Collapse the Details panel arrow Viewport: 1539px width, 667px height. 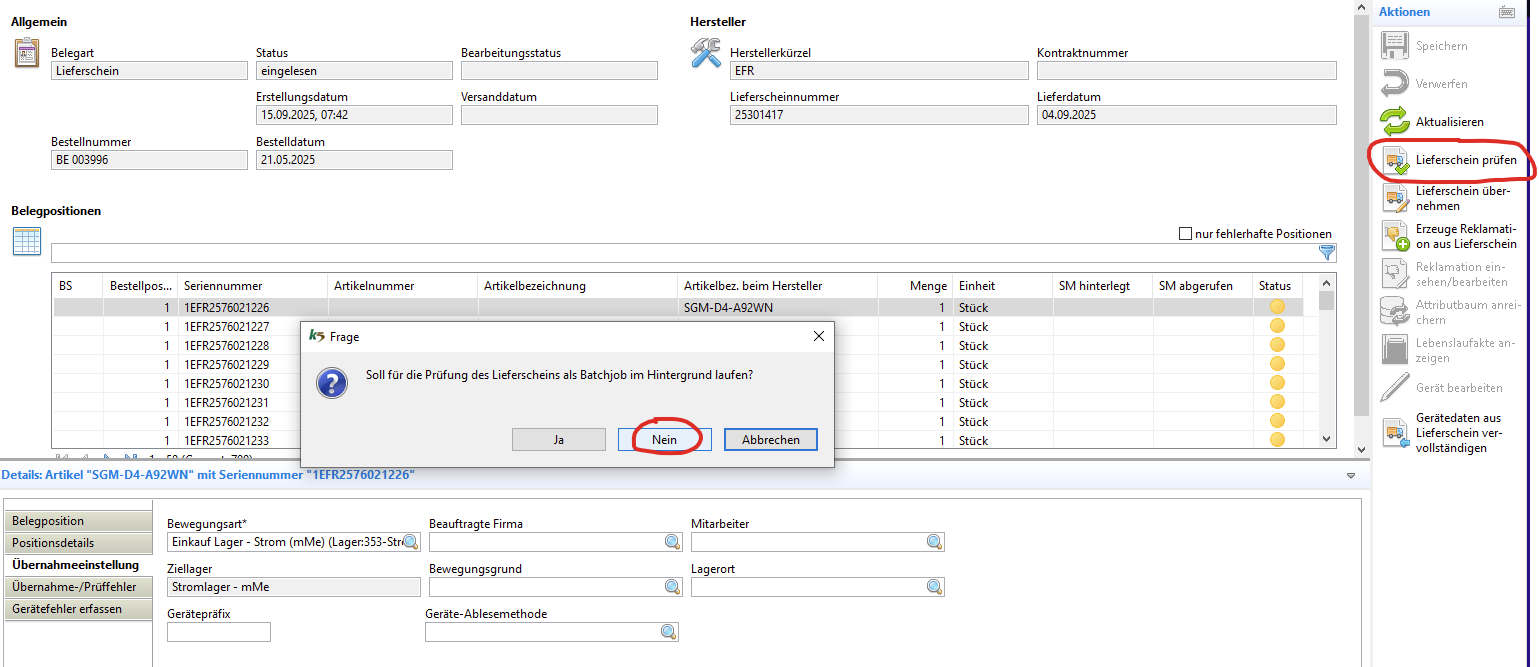(x=1351, y=475)
